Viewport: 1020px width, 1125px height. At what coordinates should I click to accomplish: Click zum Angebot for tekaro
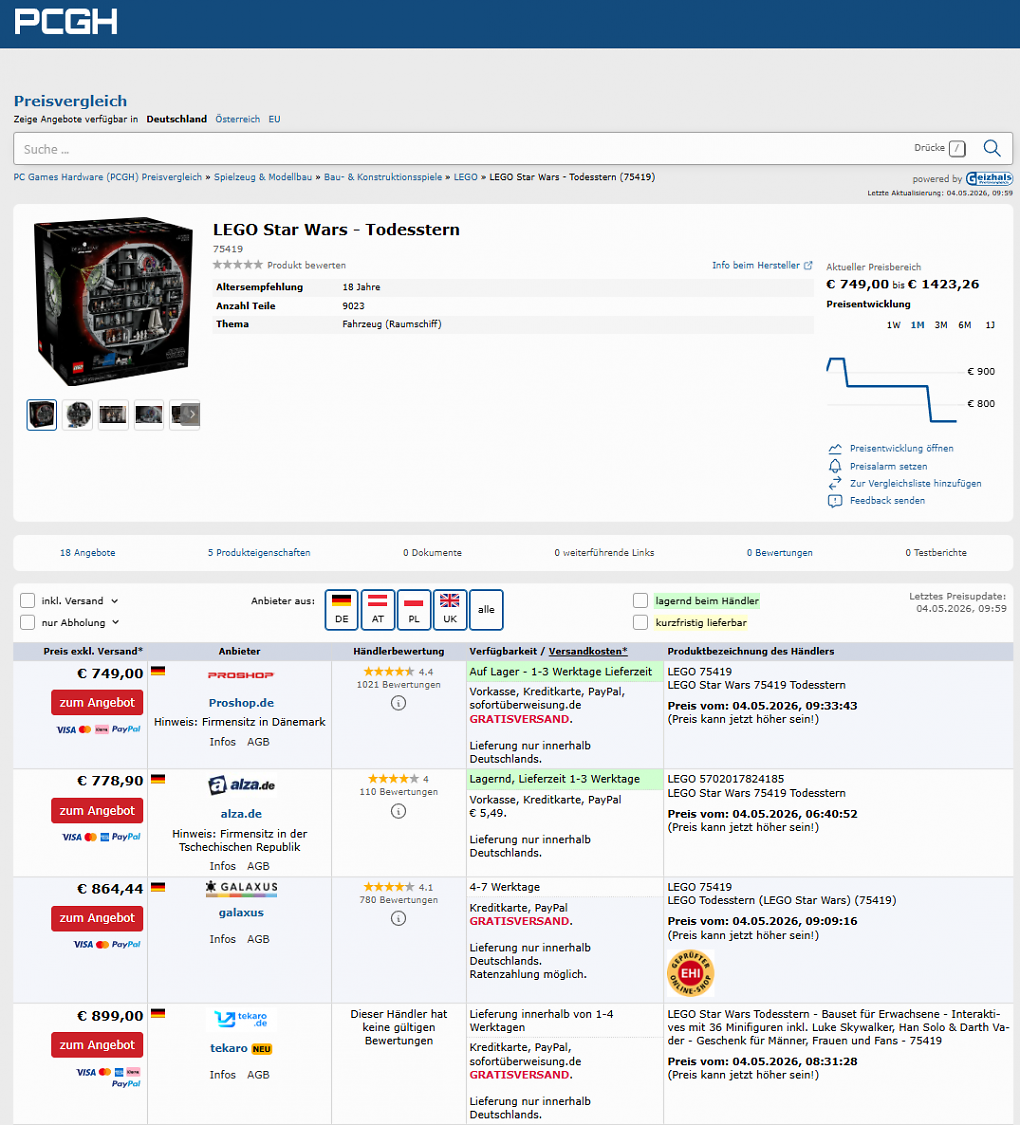(97, 1045)
